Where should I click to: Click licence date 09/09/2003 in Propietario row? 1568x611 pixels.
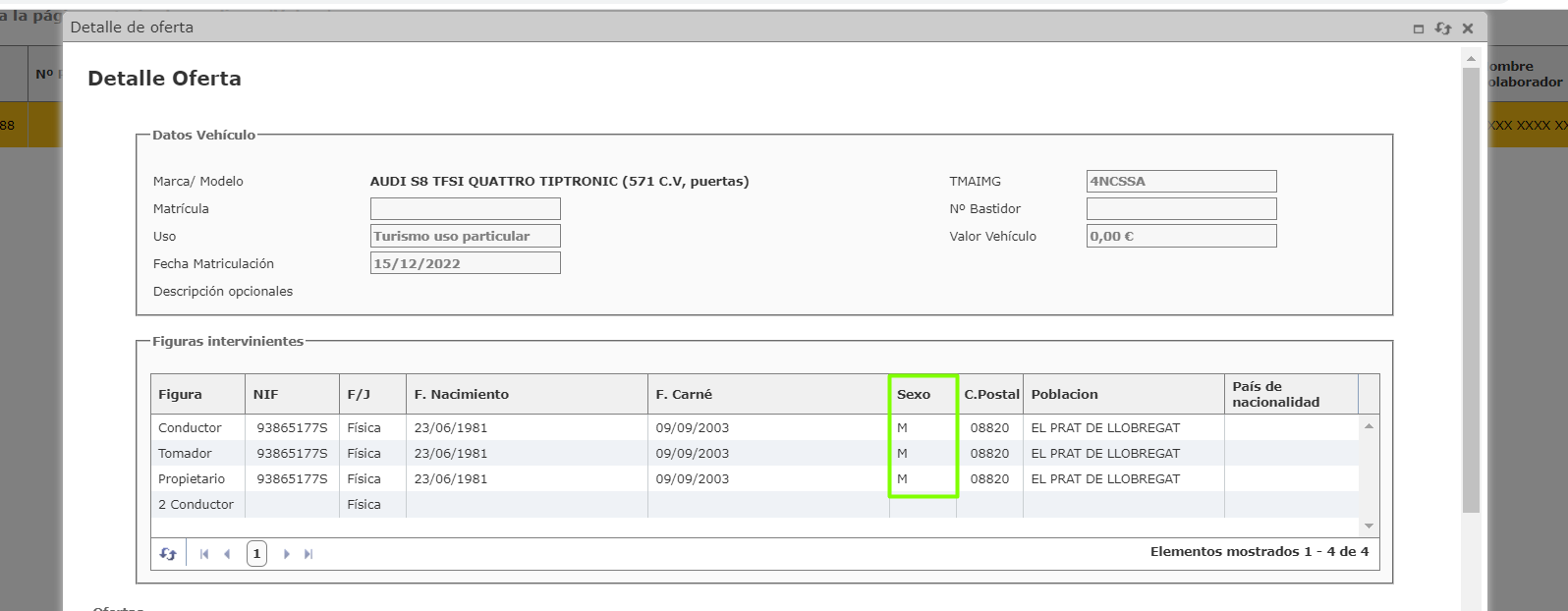click(x=693, y=478)
